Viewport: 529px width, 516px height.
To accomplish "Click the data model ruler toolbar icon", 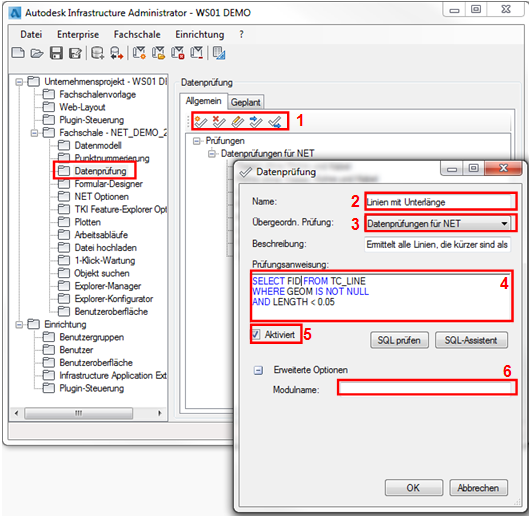I will 219,53.
